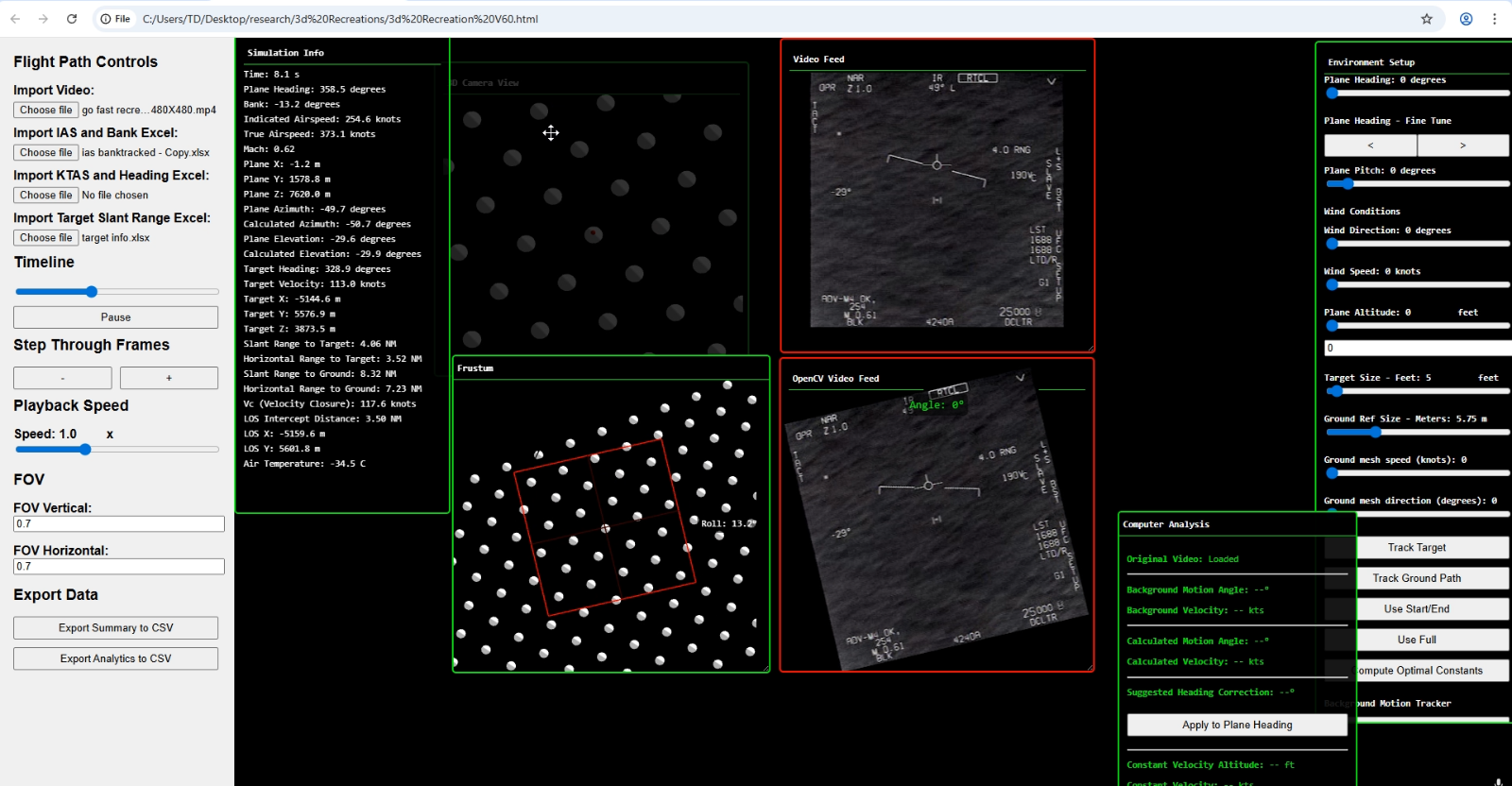Reload the page
The height and width of the screenshot is (786, 1512).
point(72,19)
